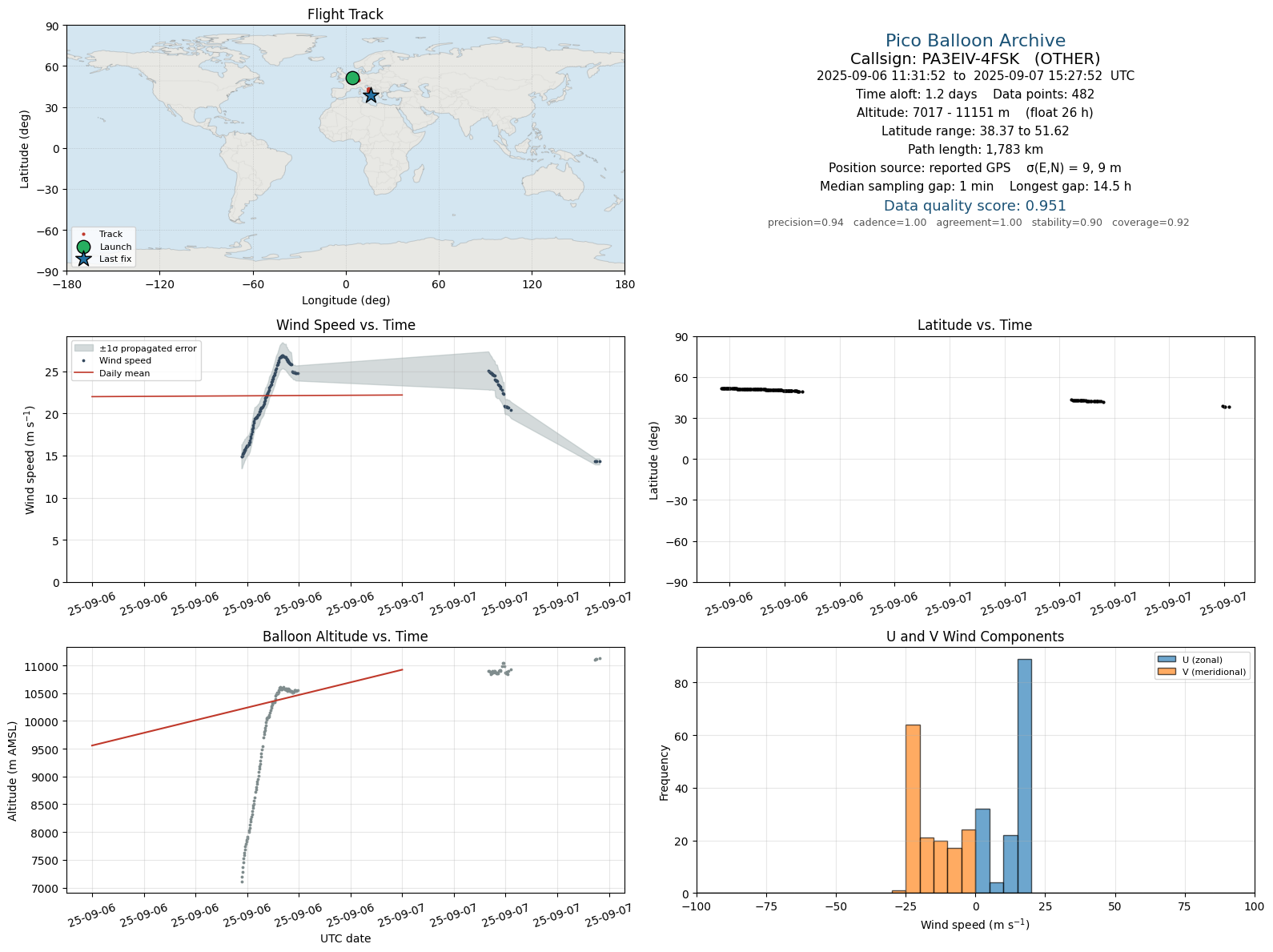Viewport: 1273px width, 952px height.
Task: Select the "Pico Balloon Archive" heading
Action: click(x=975, y=41)
